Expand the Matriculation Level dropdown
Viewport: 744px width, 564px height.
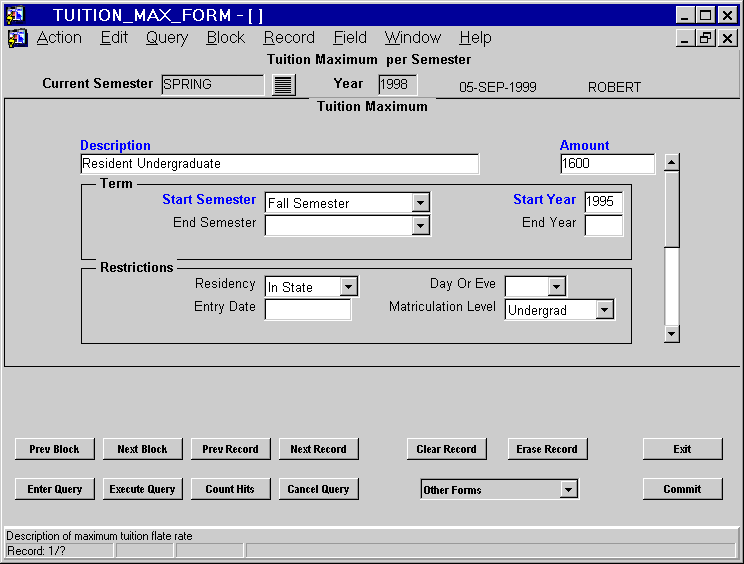(604, 310)
